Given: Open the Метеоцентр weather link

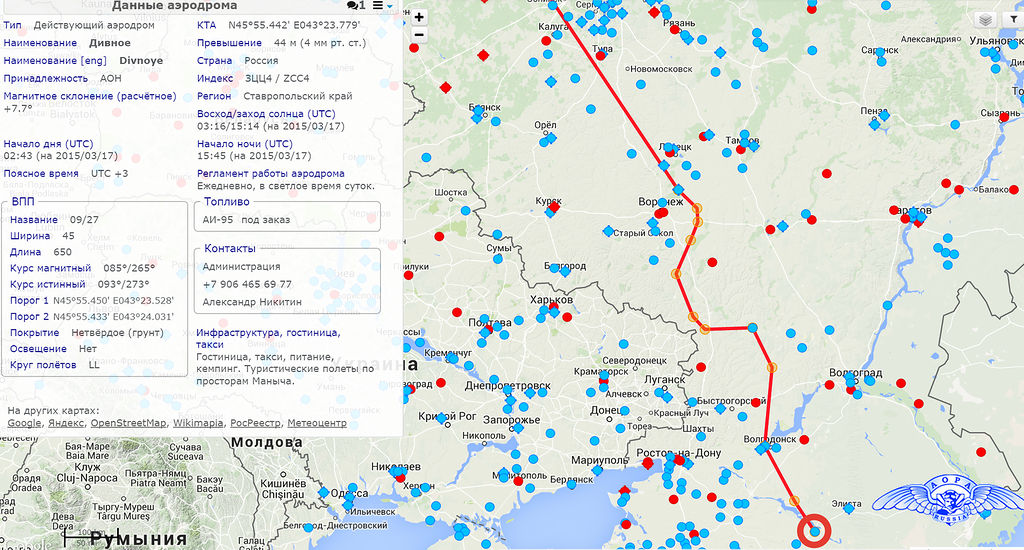Looking at the screenshot, I should (317, 423).
